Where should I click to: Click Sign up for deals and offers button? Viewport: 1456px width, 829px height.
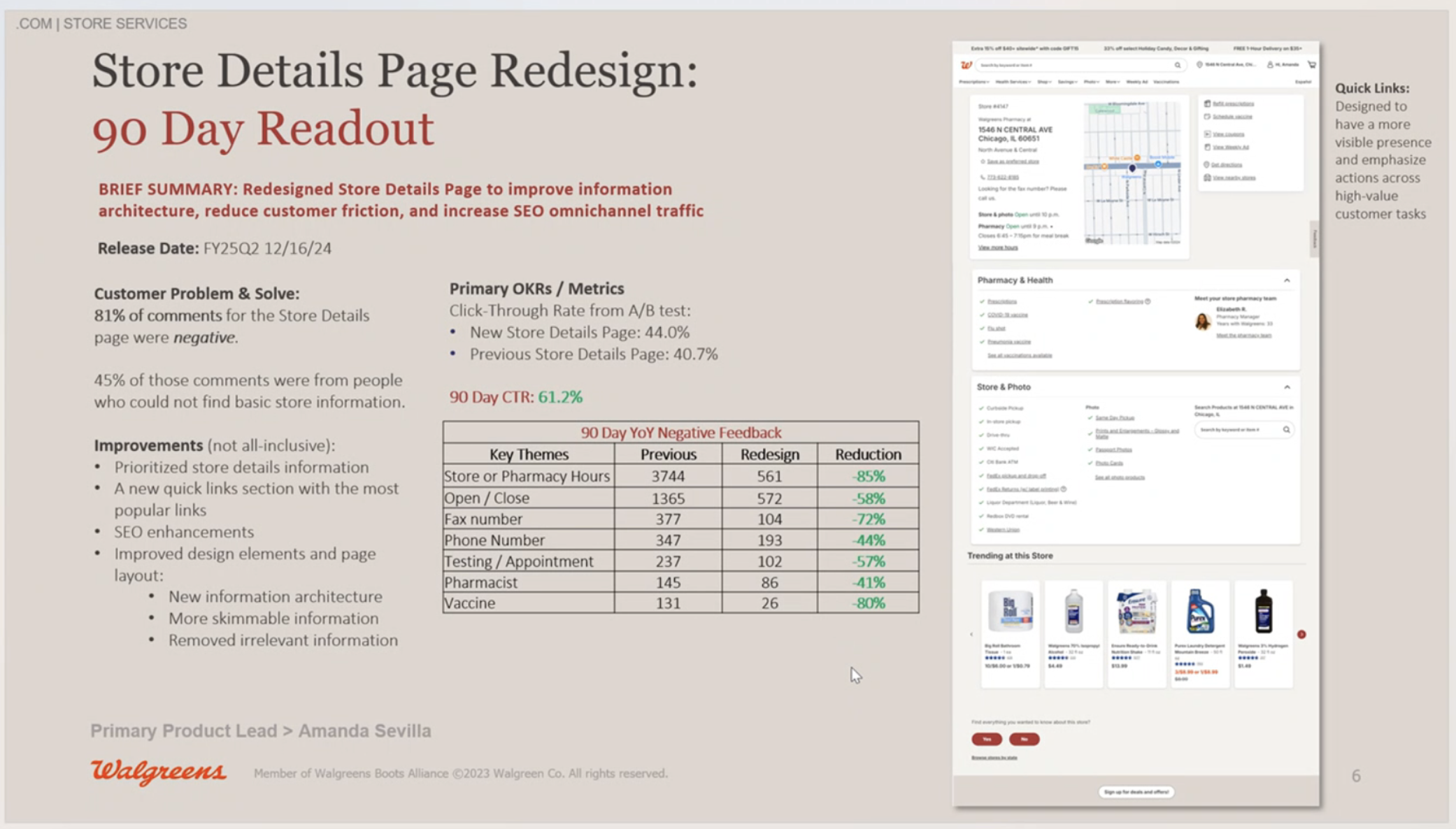pyautogui.click(x=1136, y=792)
